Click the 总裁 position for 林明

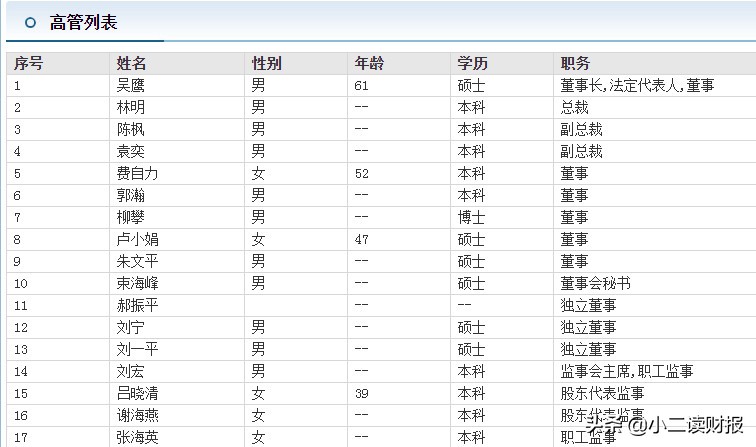coord(574,107)
